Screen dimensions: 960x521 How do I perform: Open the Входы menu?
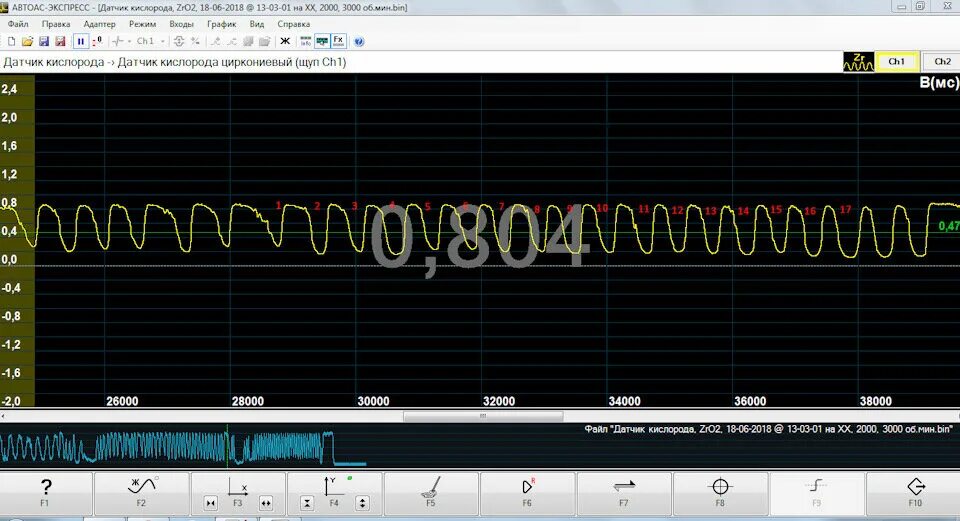pos(181,24)
